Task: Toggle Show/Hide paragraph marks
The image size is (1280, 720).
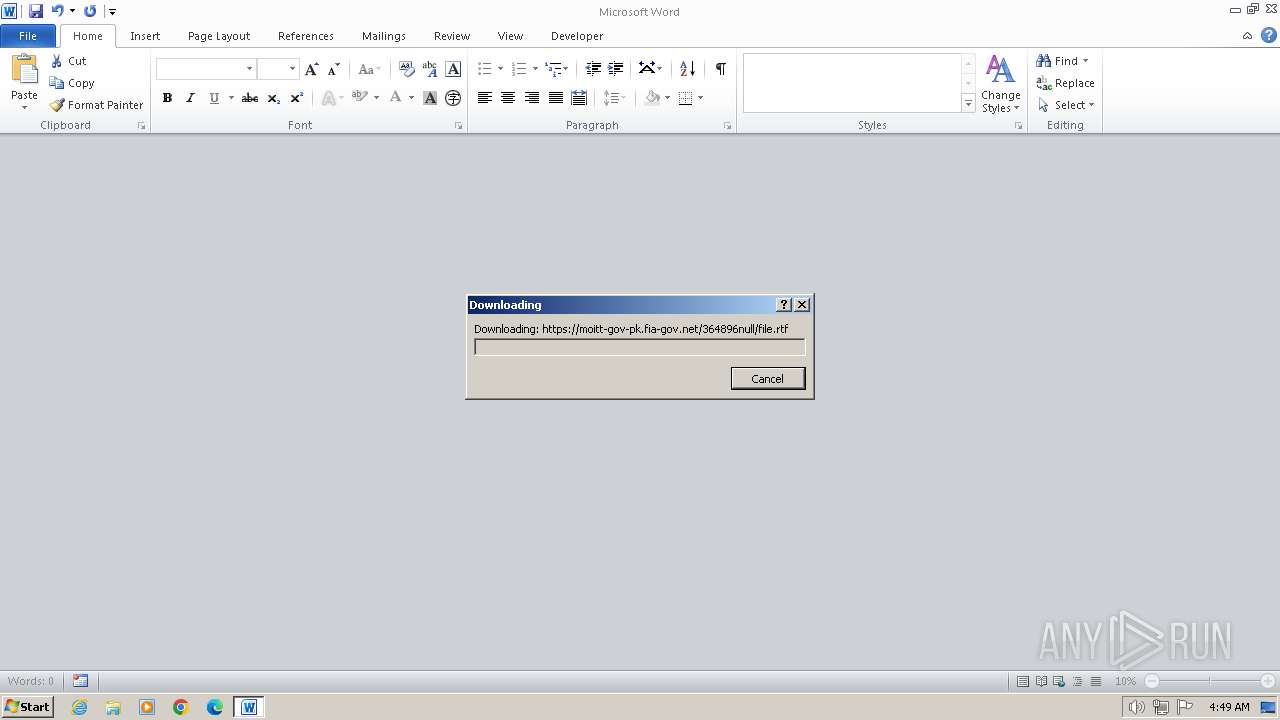Action: click(x=720, y=69)
